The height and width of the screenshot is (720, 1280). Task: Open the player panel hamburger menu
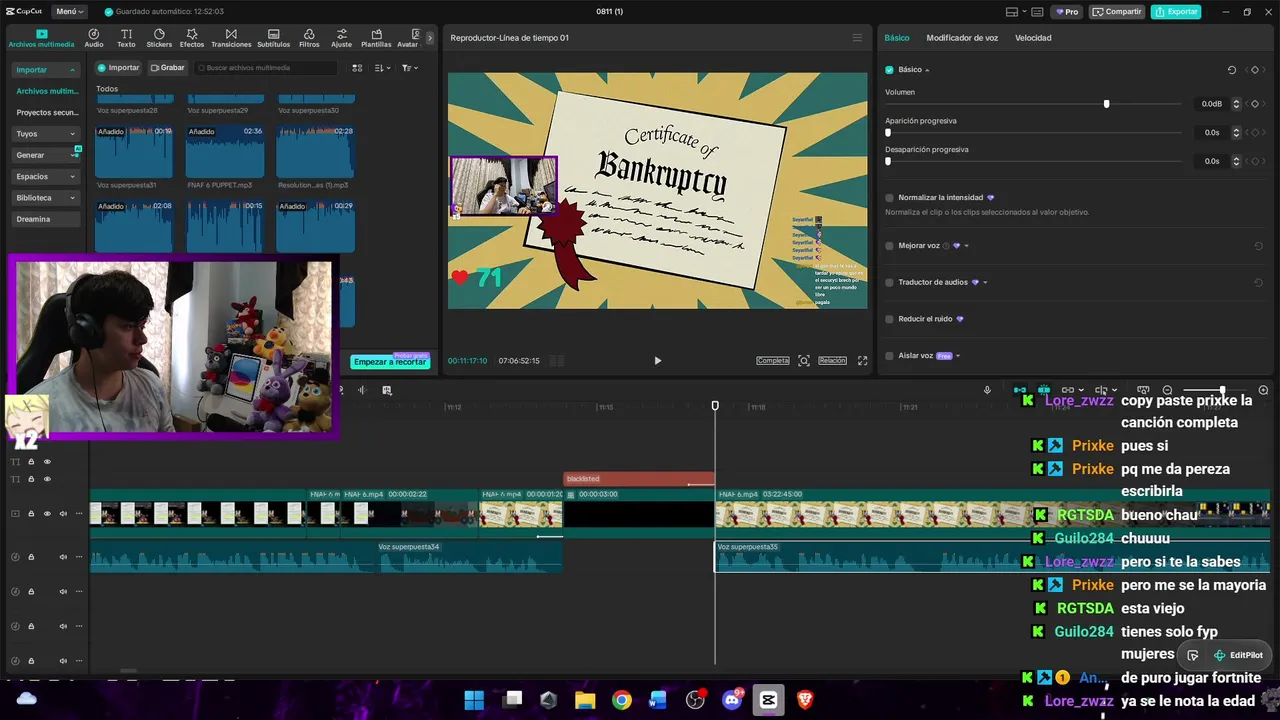click(857, 38)
